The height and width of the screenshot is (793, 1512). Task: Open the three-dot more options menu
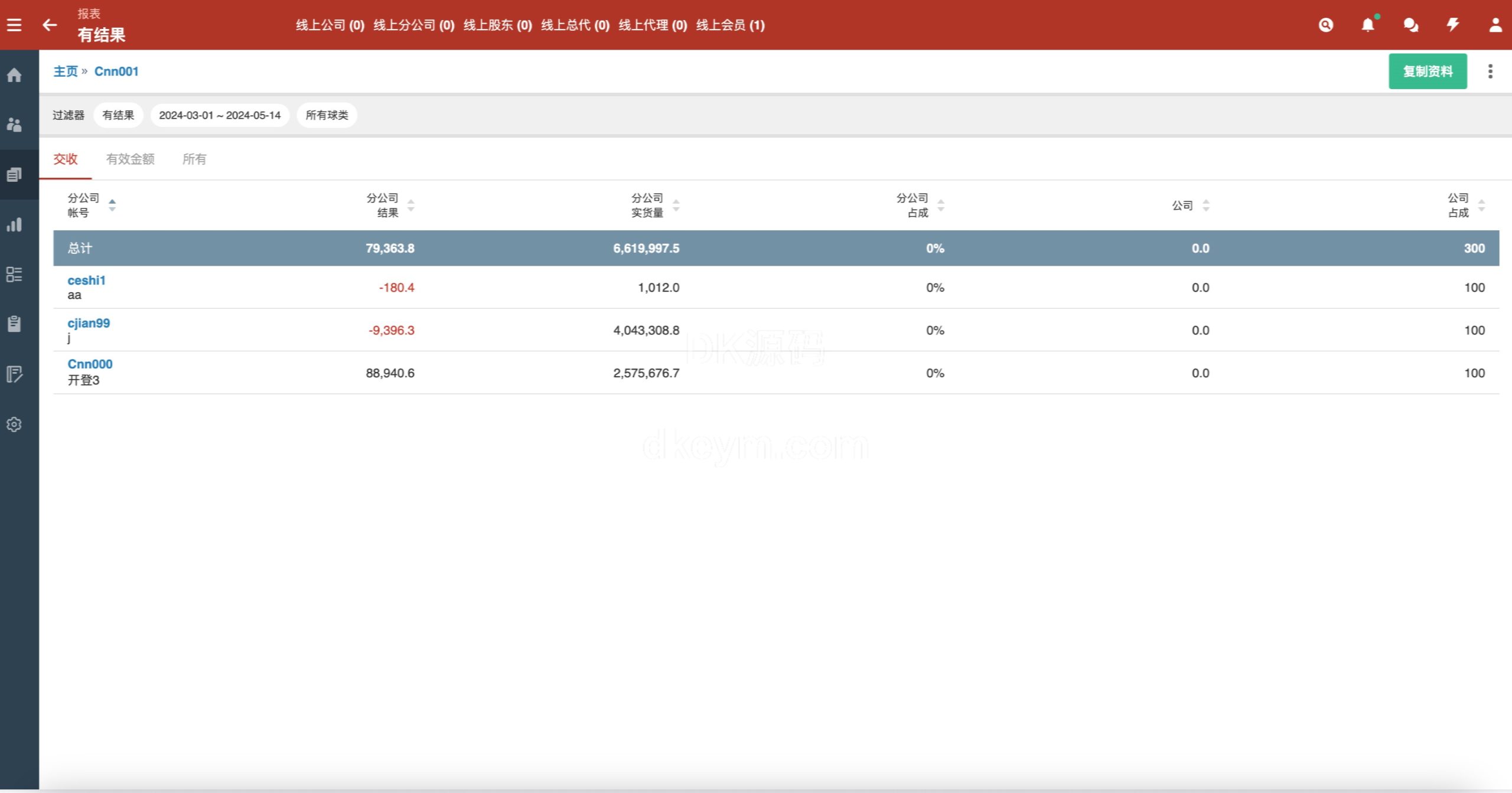1490,71
